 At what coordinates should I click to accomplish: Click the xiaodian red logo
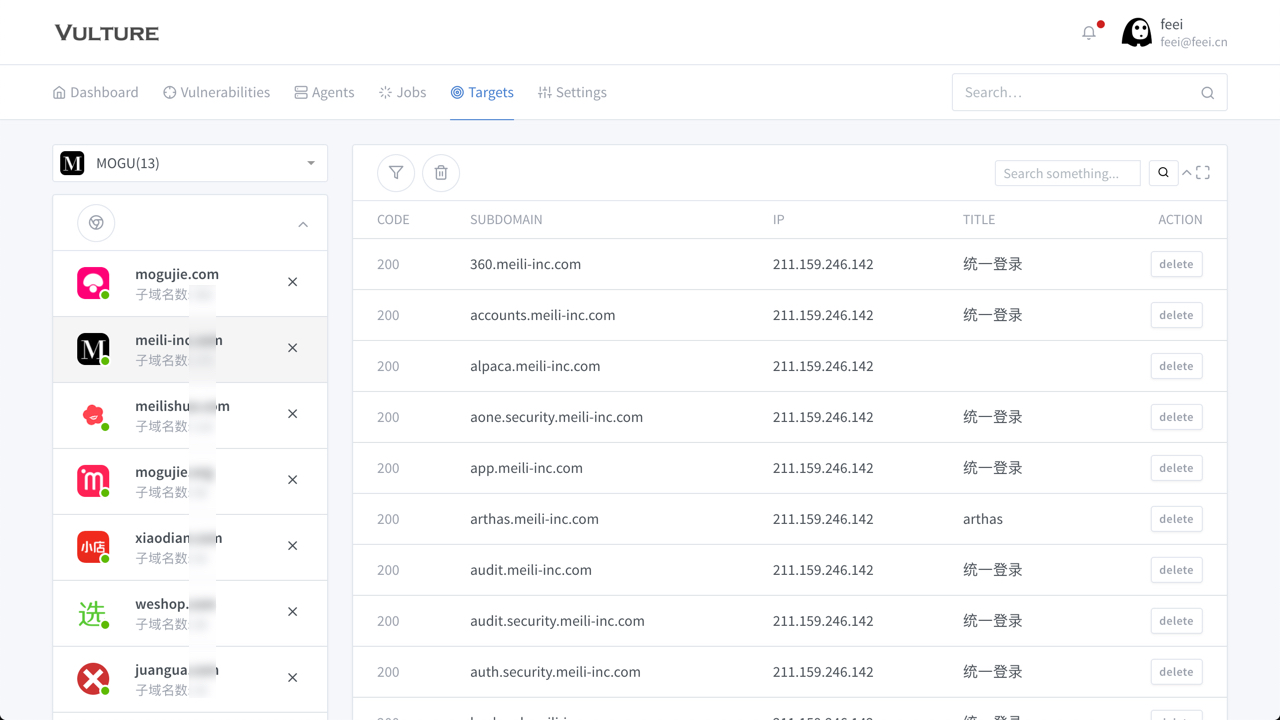coord(93,547)
